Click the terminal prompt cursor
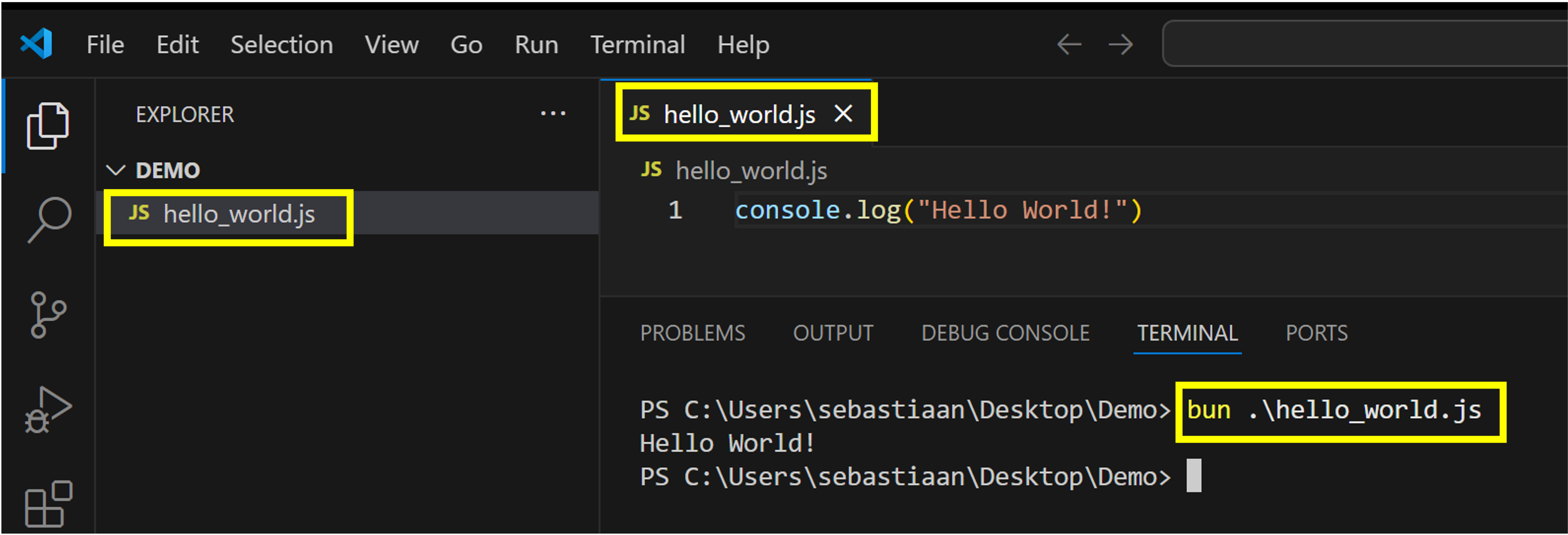The height and width of the screenshot is (535, 1568). [1194, 476]
